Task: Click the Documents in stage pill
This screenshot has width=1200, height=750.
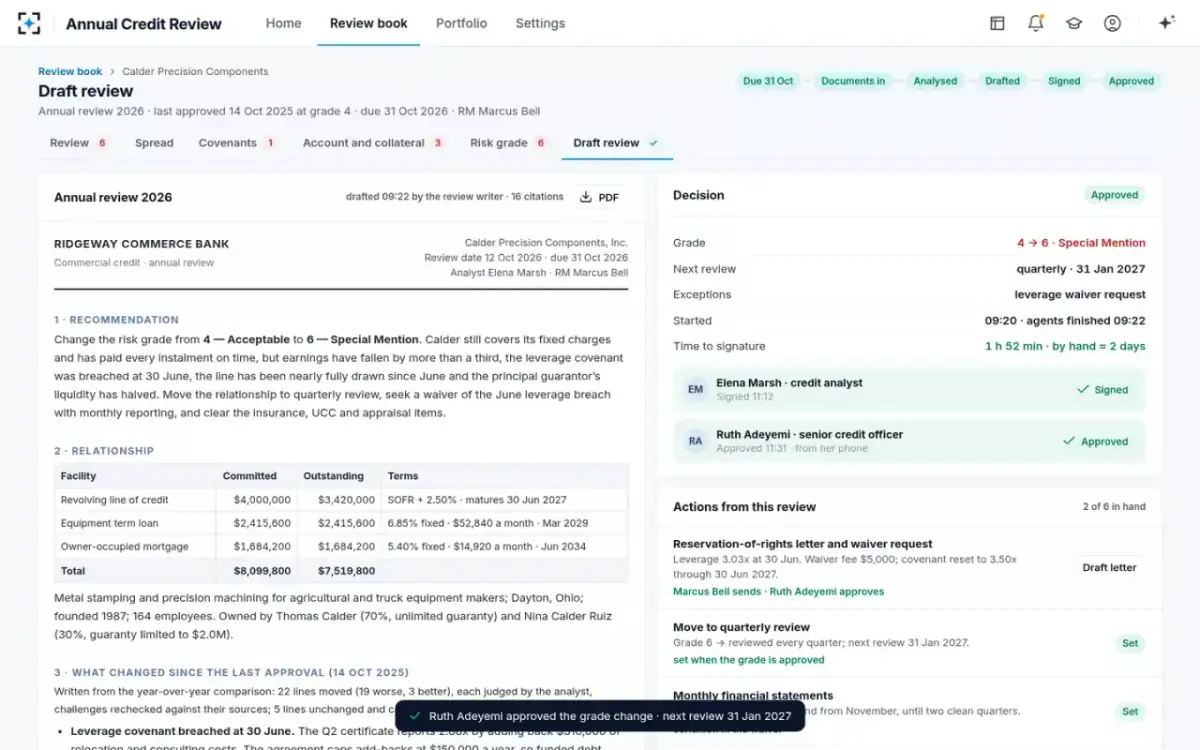Action: point(853,81)
